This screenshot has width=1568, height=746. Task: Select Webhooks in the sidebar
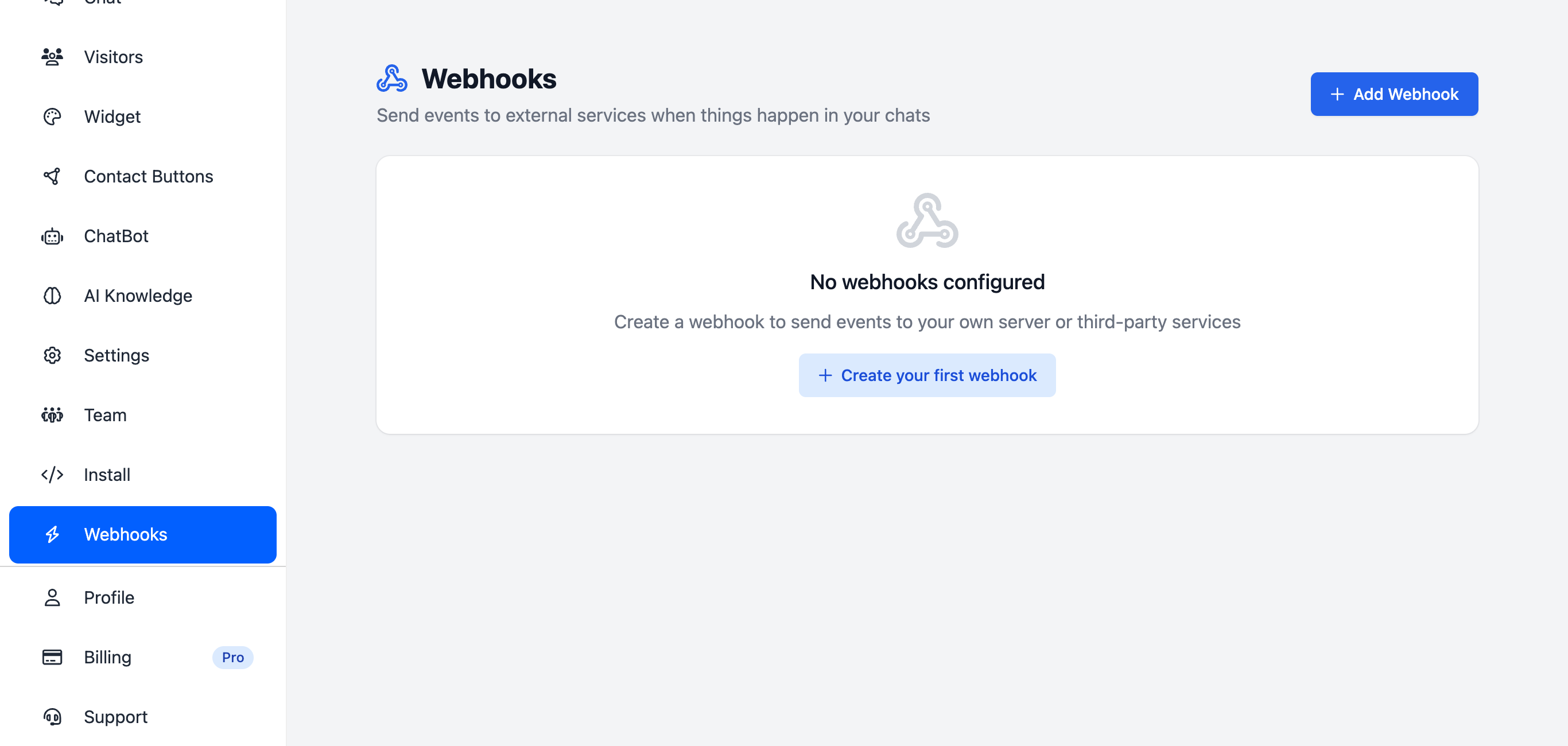pos(125,534)
